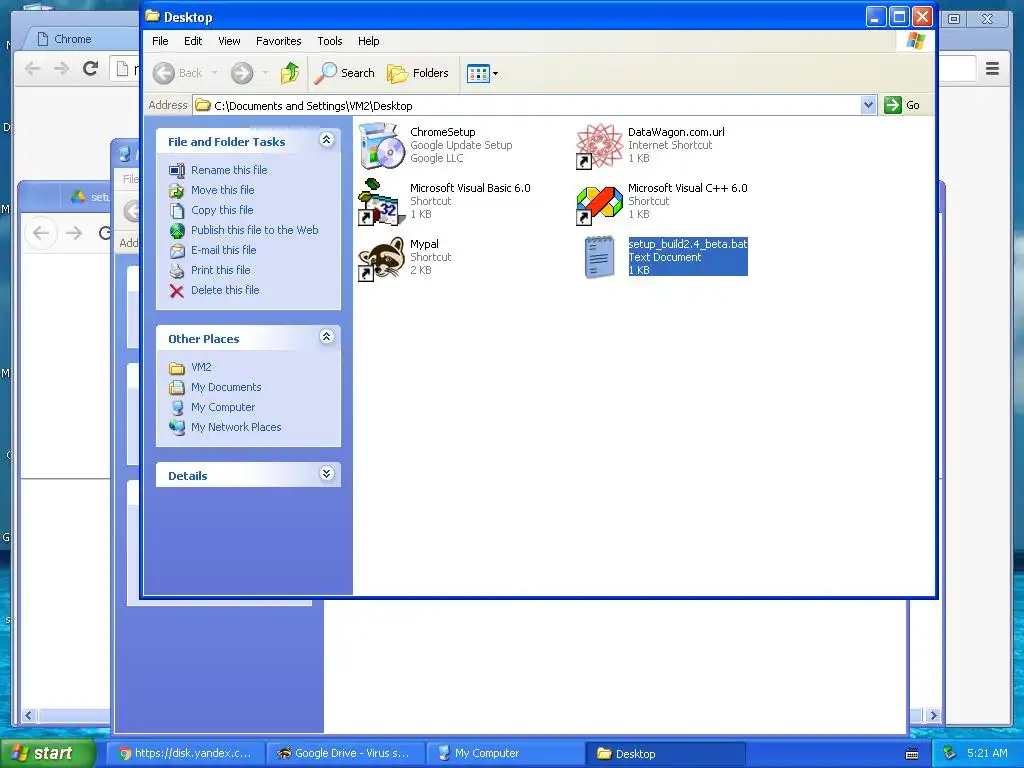The height and width of the screenshot is (768, 1024).
Task: Click the Search magnifier toolbar button
Action: point(344,73)
